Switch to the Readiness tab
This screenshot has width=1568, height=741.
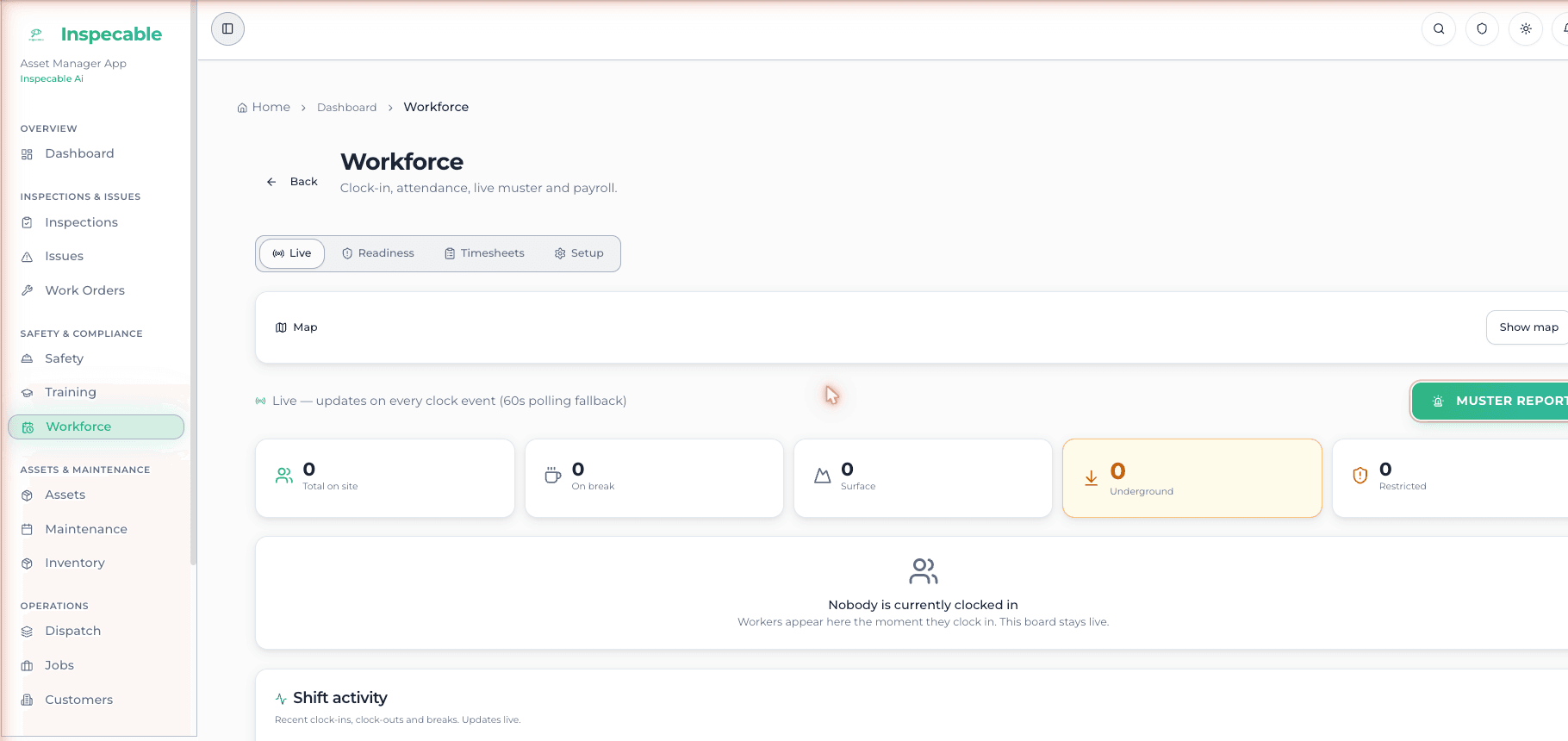click(378, 253)
